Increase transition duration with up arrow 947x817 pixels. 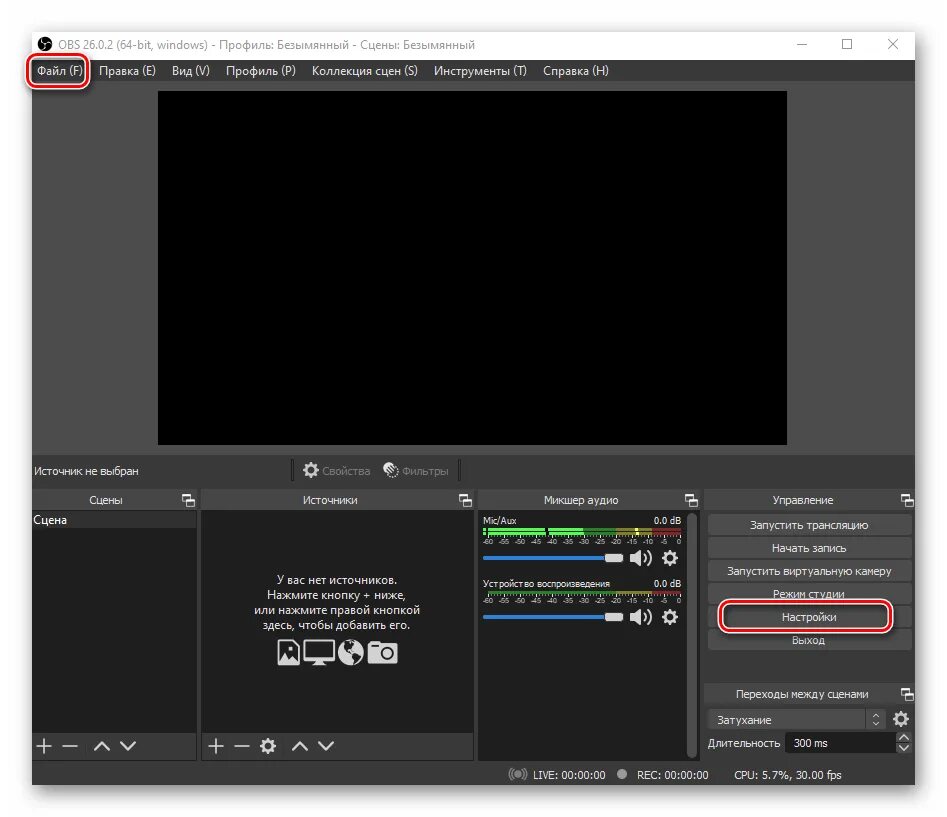coord(904,737)
